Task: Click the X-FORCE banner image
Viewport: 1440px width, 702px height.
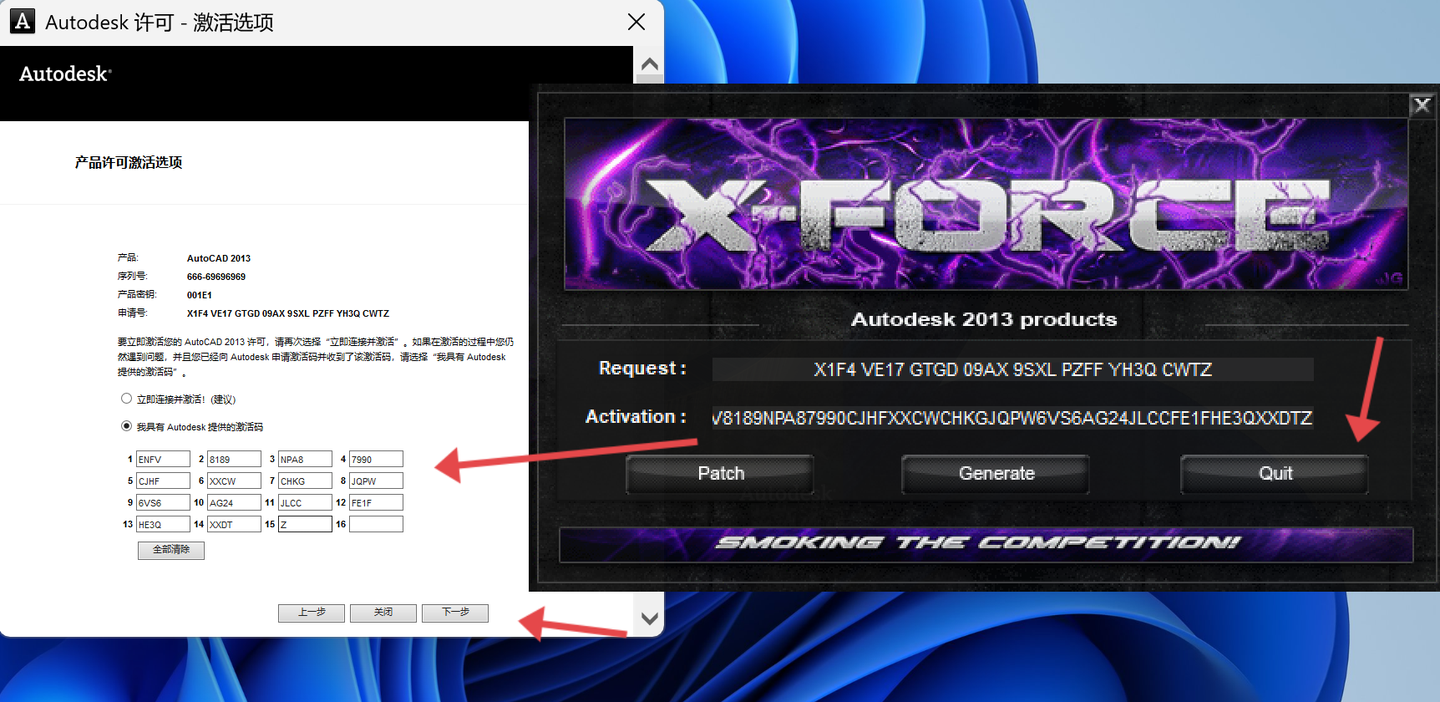Action: point(988,204)
